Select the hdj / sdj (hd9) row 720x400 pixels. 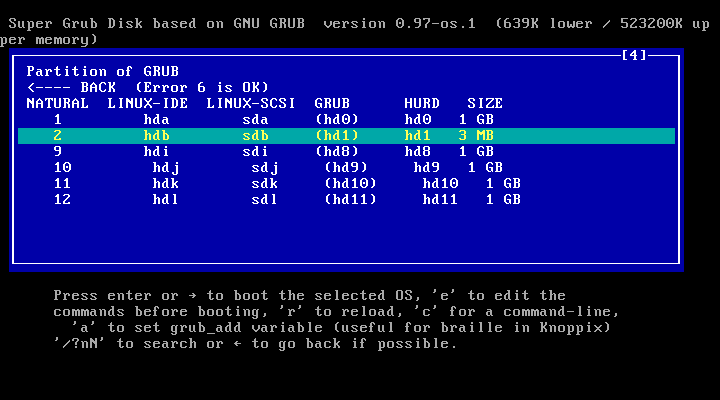346,168
